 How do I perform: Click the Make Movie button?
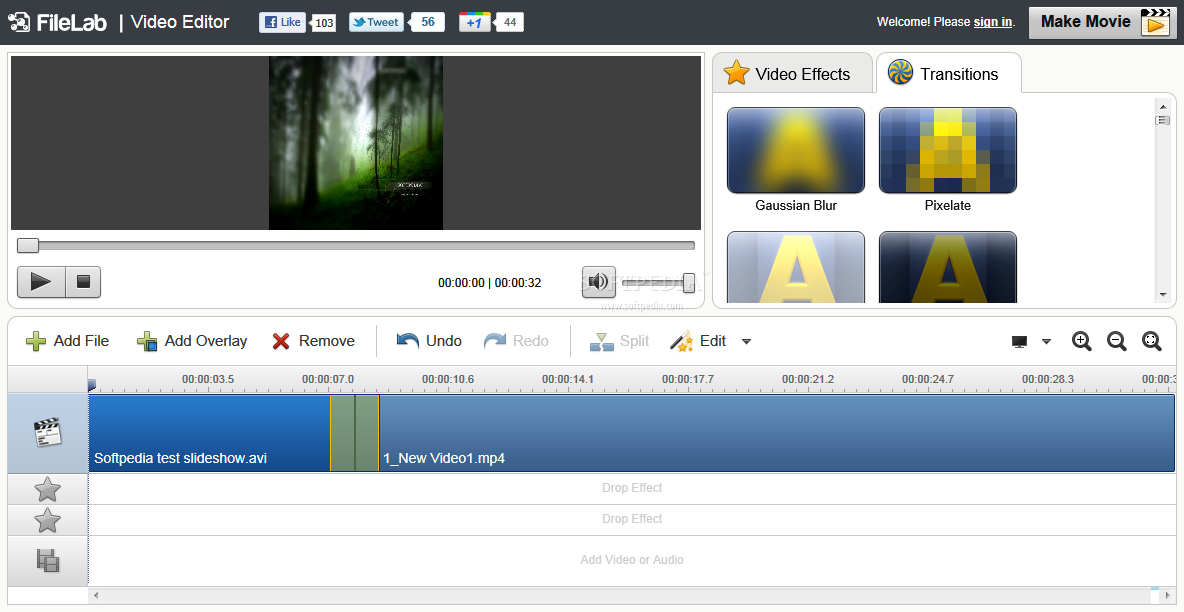click(1102, 22)
